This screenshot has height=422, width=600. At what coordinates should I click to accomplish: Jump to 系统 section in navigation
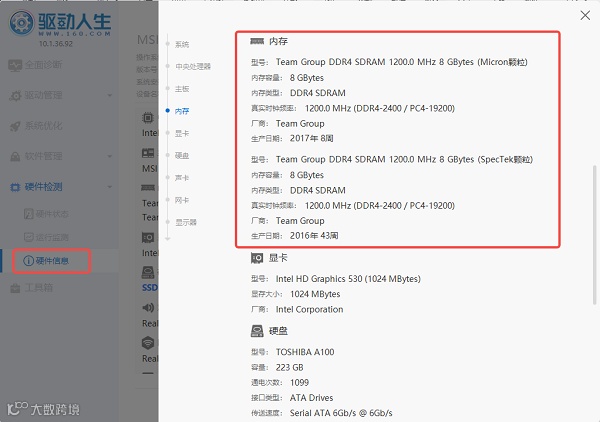coord(182,44)
